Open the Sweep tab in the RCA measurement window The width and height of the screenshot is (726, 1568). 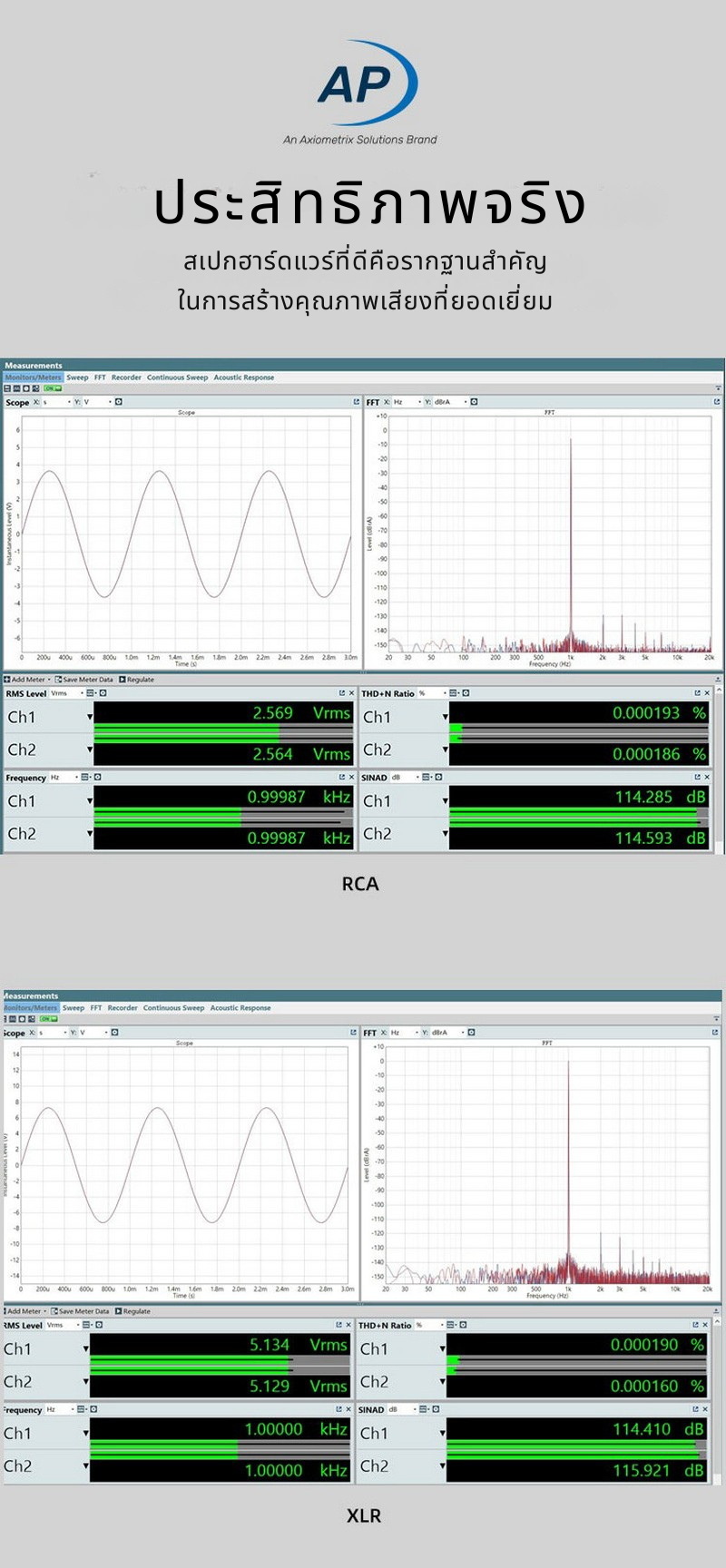pyautogui.click(x=77, y=377)
